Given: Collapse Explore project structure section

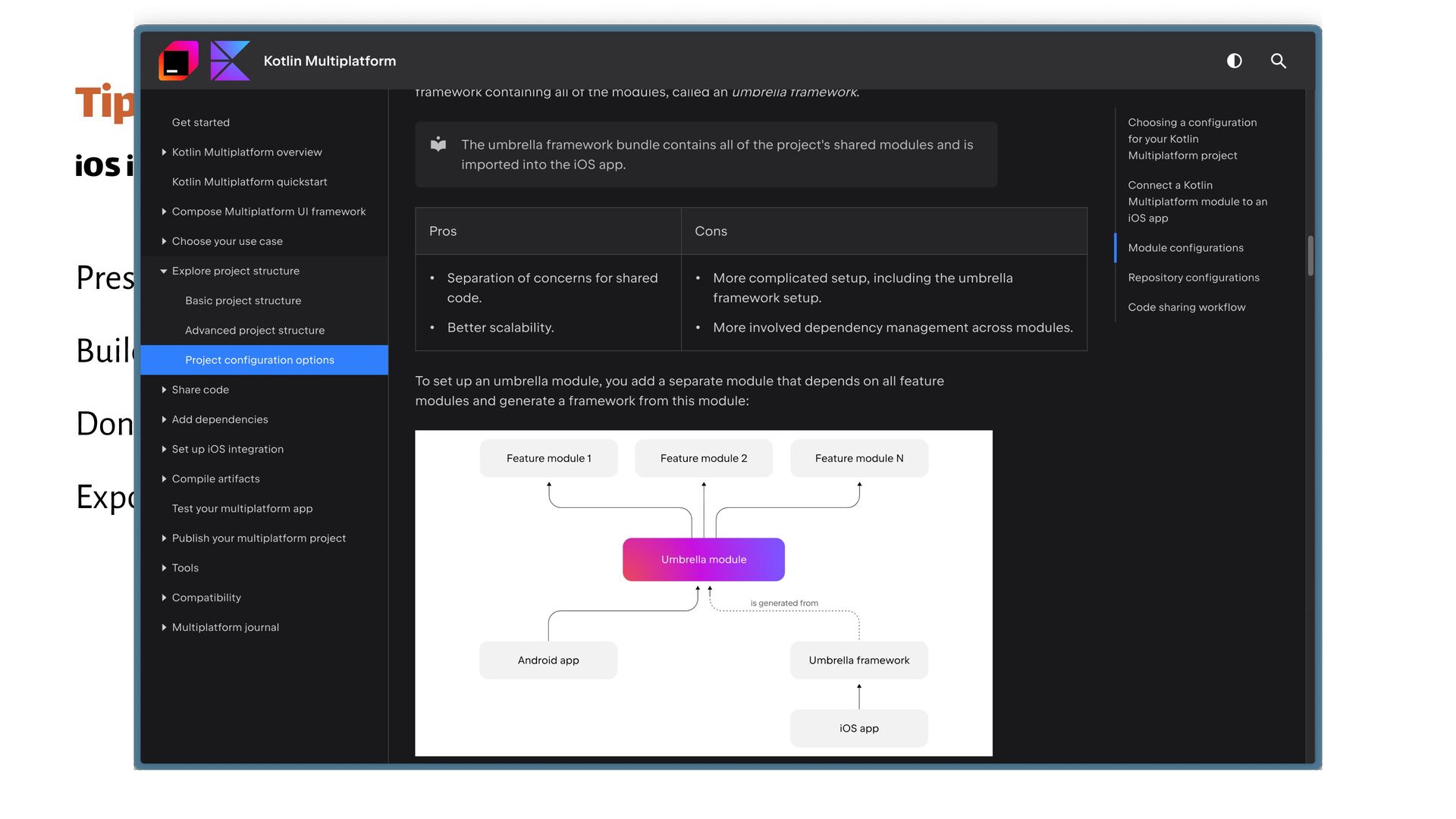Looking at the screenshot, I should coord(164,271).
